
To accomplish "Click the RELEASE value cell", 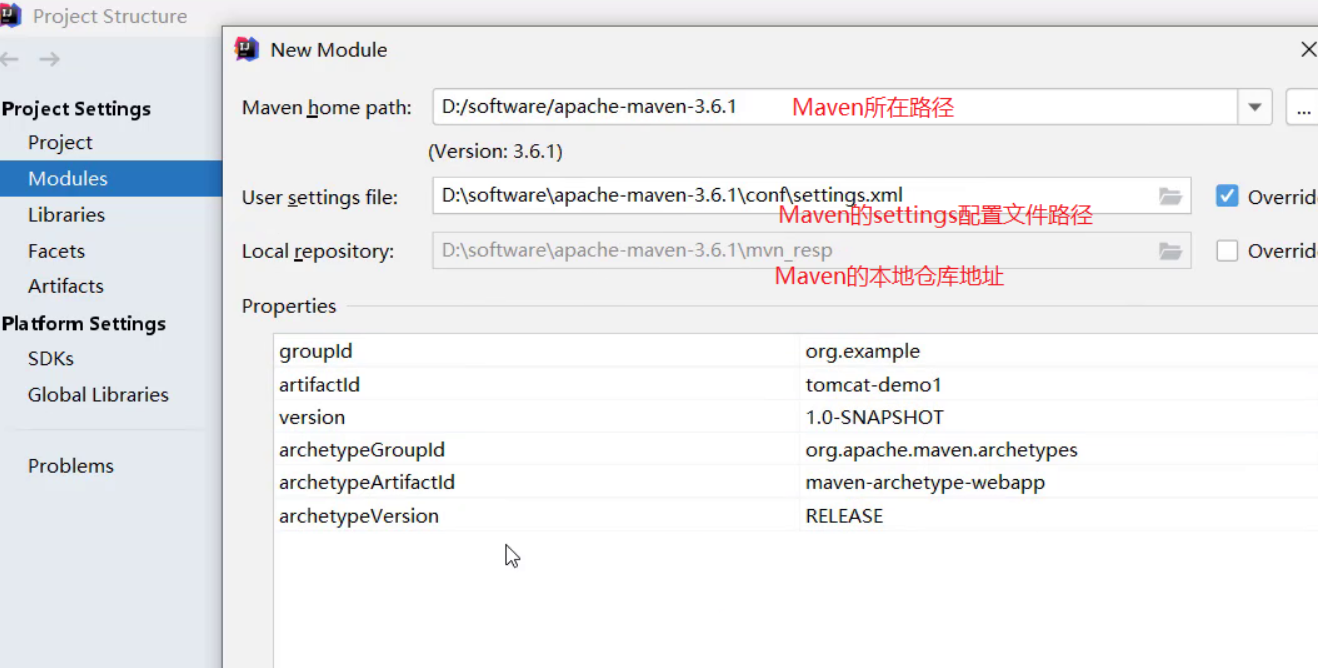I will 1059,516.
